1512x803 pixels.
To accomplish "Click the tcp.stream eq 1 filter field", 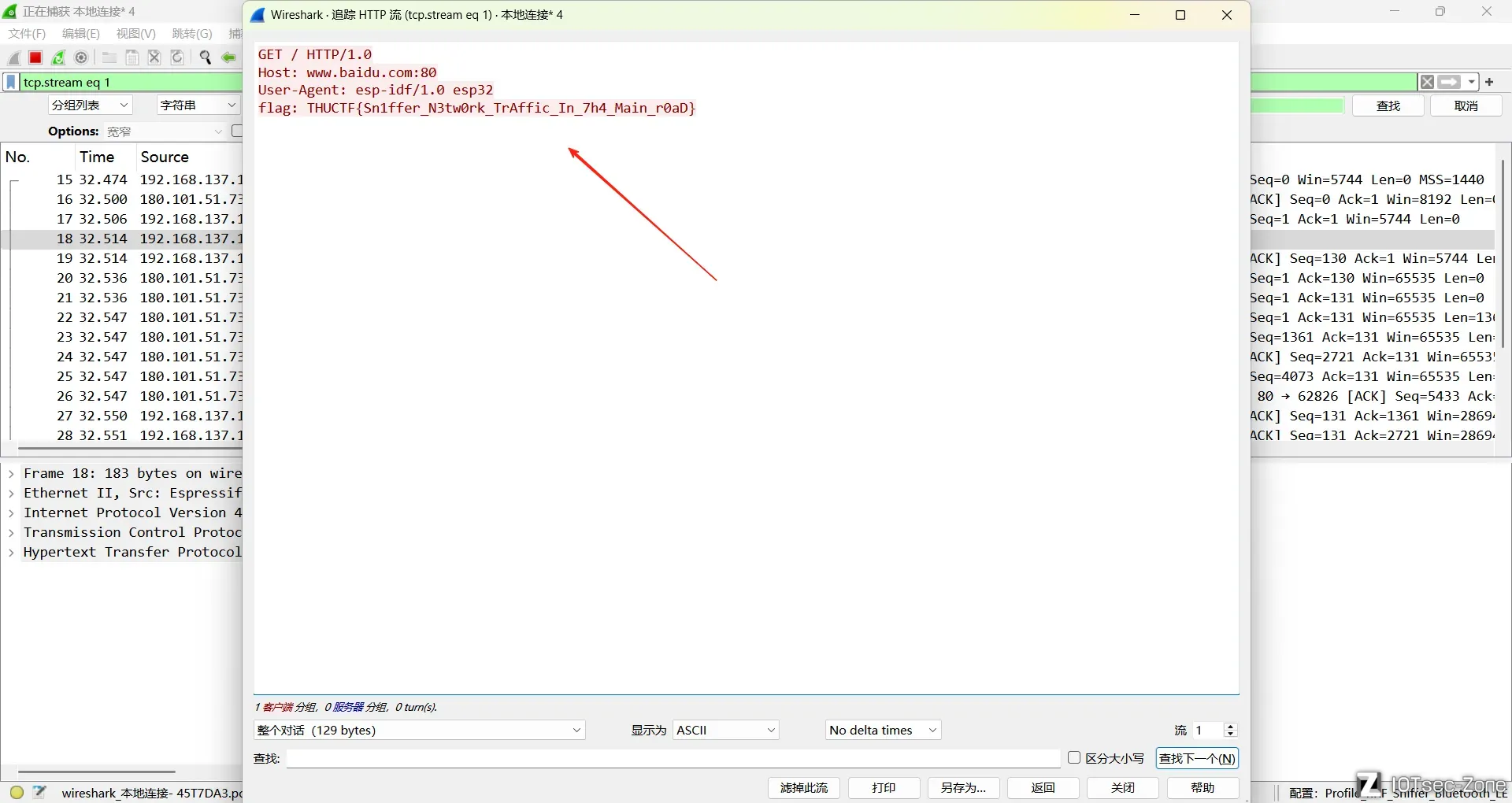I will pos(130,82).
